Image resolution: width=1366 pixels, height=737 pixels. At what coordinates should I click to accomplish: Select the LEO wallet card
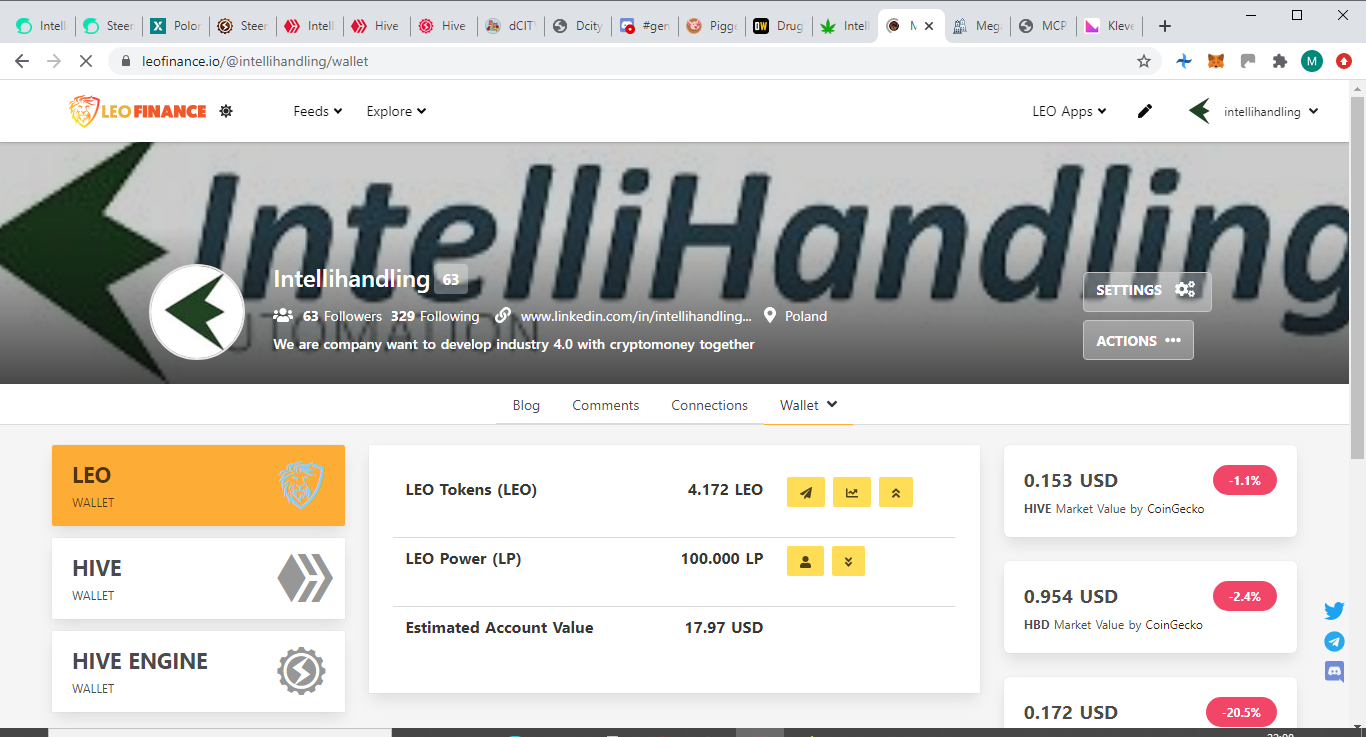click(x=198, y=485)
